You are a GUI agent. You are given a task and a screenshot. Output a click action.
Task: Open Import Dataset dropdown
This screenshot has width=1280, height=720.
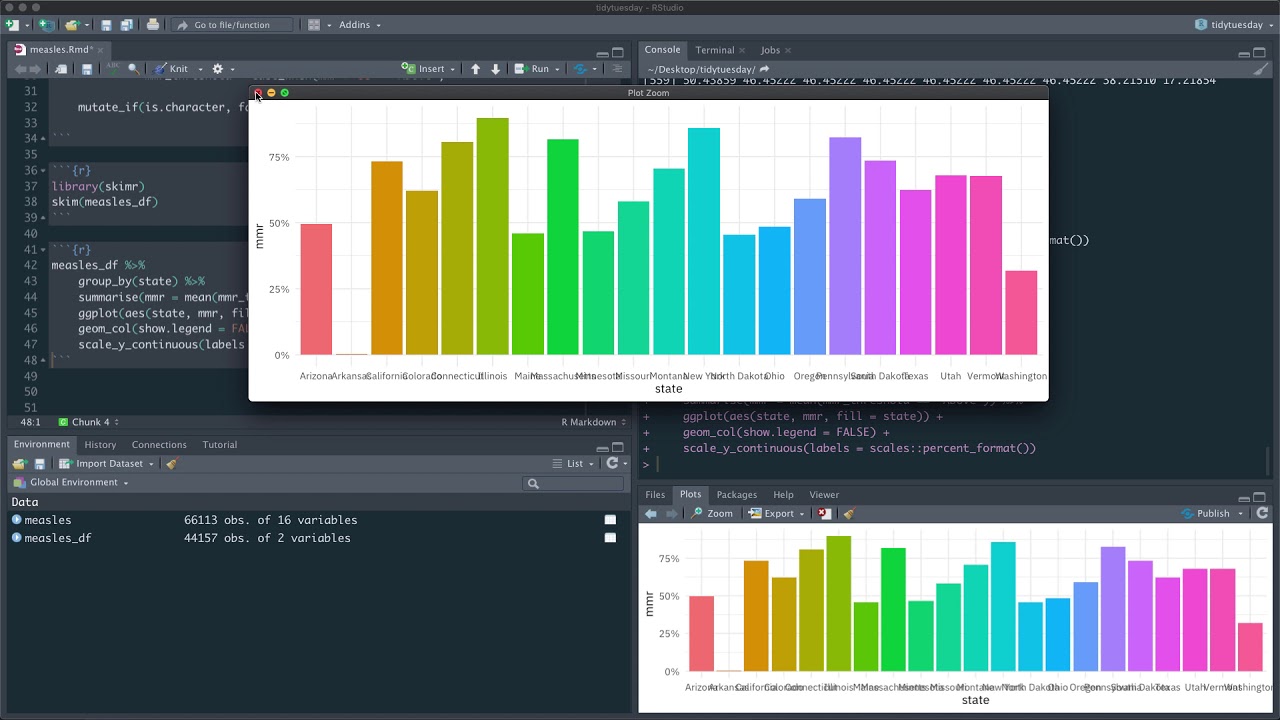coord(107,464)
